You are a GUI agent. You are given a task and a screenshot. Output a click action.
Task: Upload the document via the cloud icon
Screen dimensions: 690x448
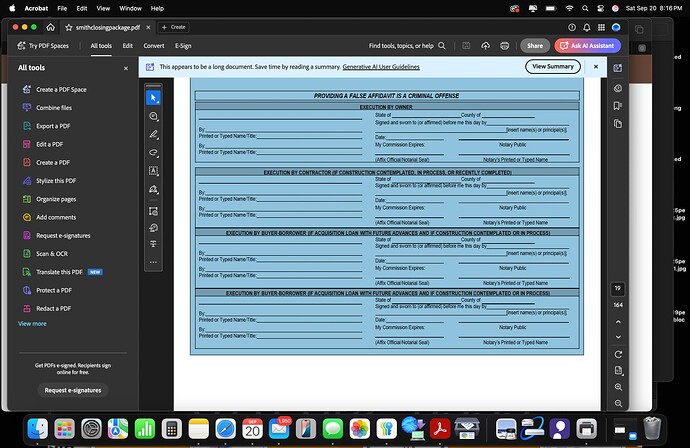pos(485,46)
